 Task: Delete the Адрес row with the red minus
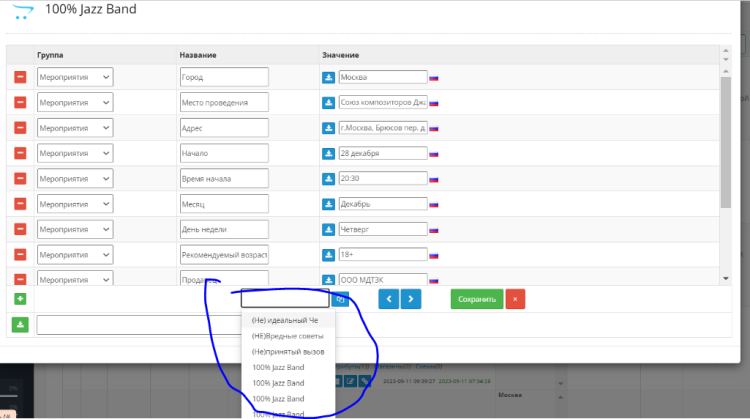[20, 128]
